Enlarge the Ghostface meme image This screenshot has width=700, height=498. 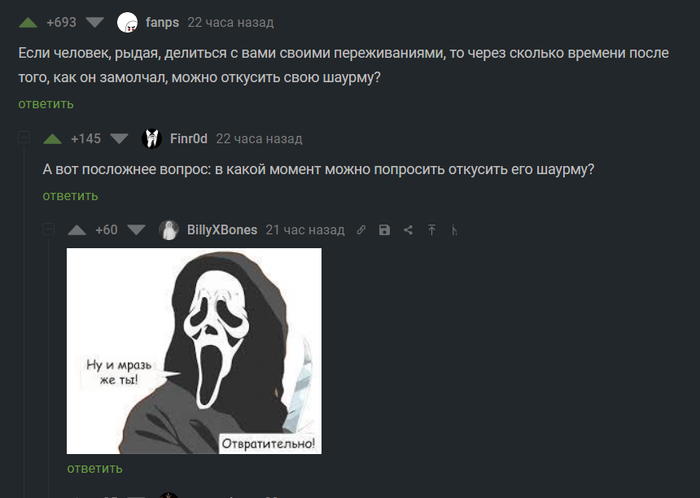194,351
